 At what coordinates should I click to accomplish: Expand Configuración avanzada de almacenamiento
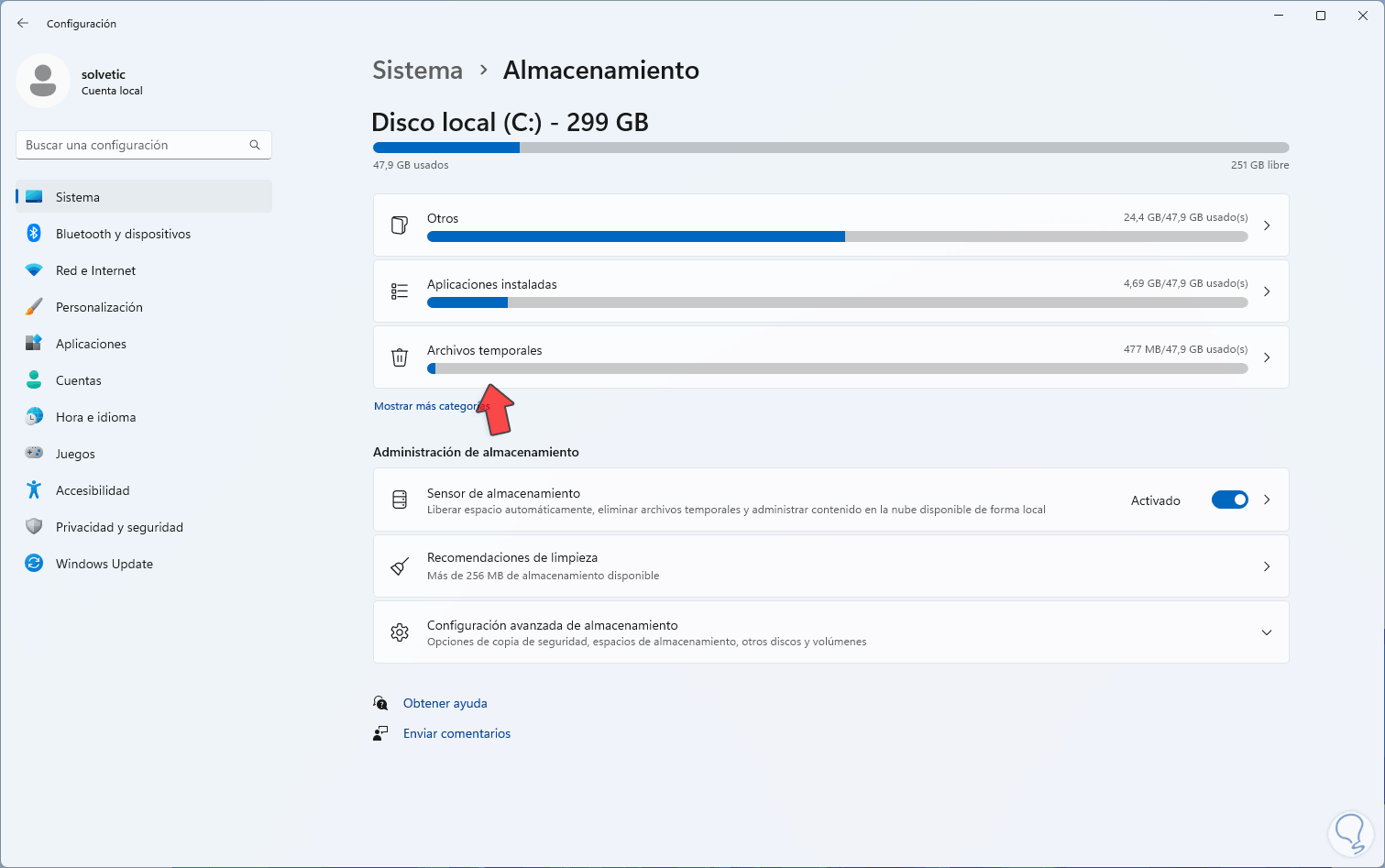tap(1267, 632)
